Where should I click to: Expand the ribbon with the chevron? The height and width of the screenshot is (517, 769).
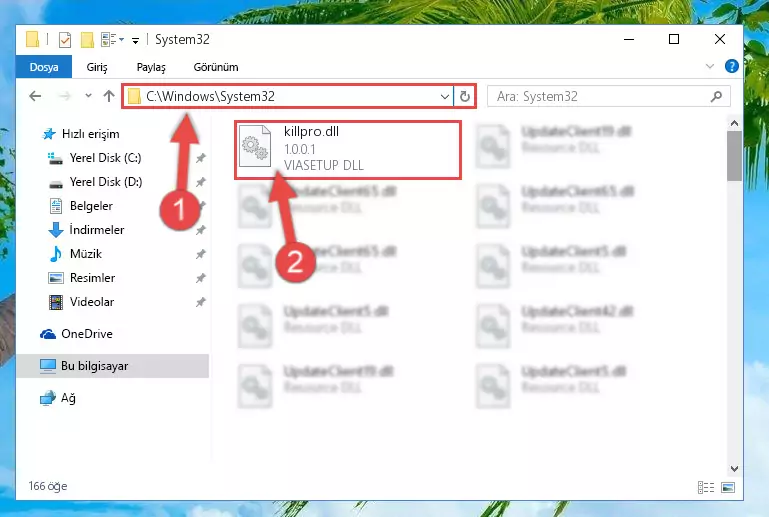[x=709, y=66]
